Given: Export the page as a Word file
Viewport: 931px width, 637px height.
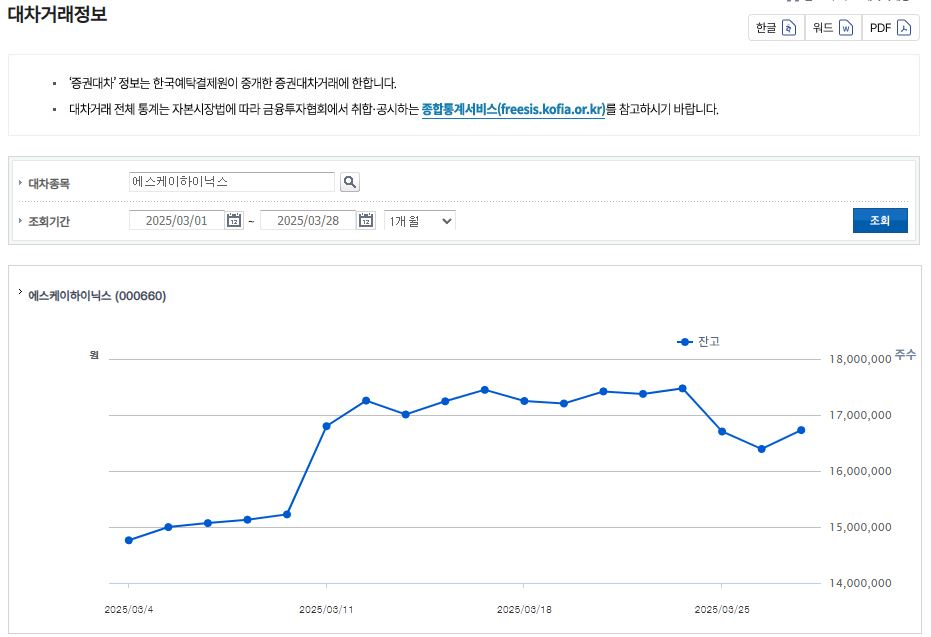Looking at the screenshot, I should (x=833, y=28).
